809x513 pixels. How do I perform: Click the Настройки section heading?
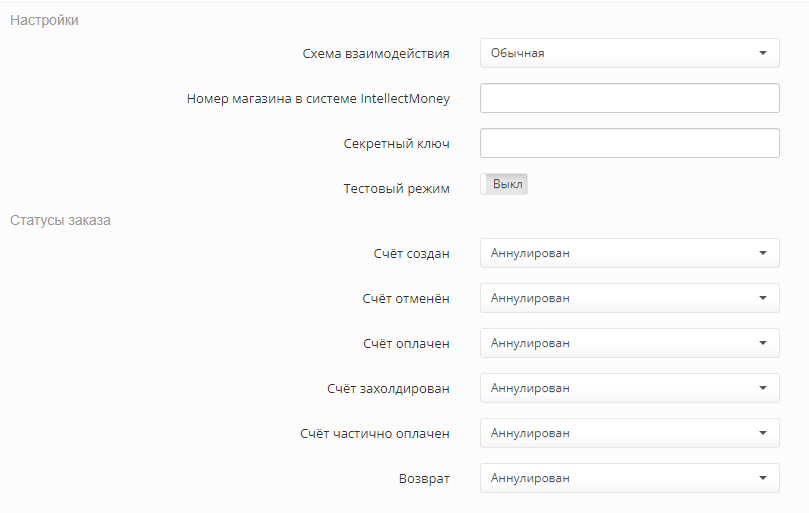pyautogui.click(x=44, y=20)
